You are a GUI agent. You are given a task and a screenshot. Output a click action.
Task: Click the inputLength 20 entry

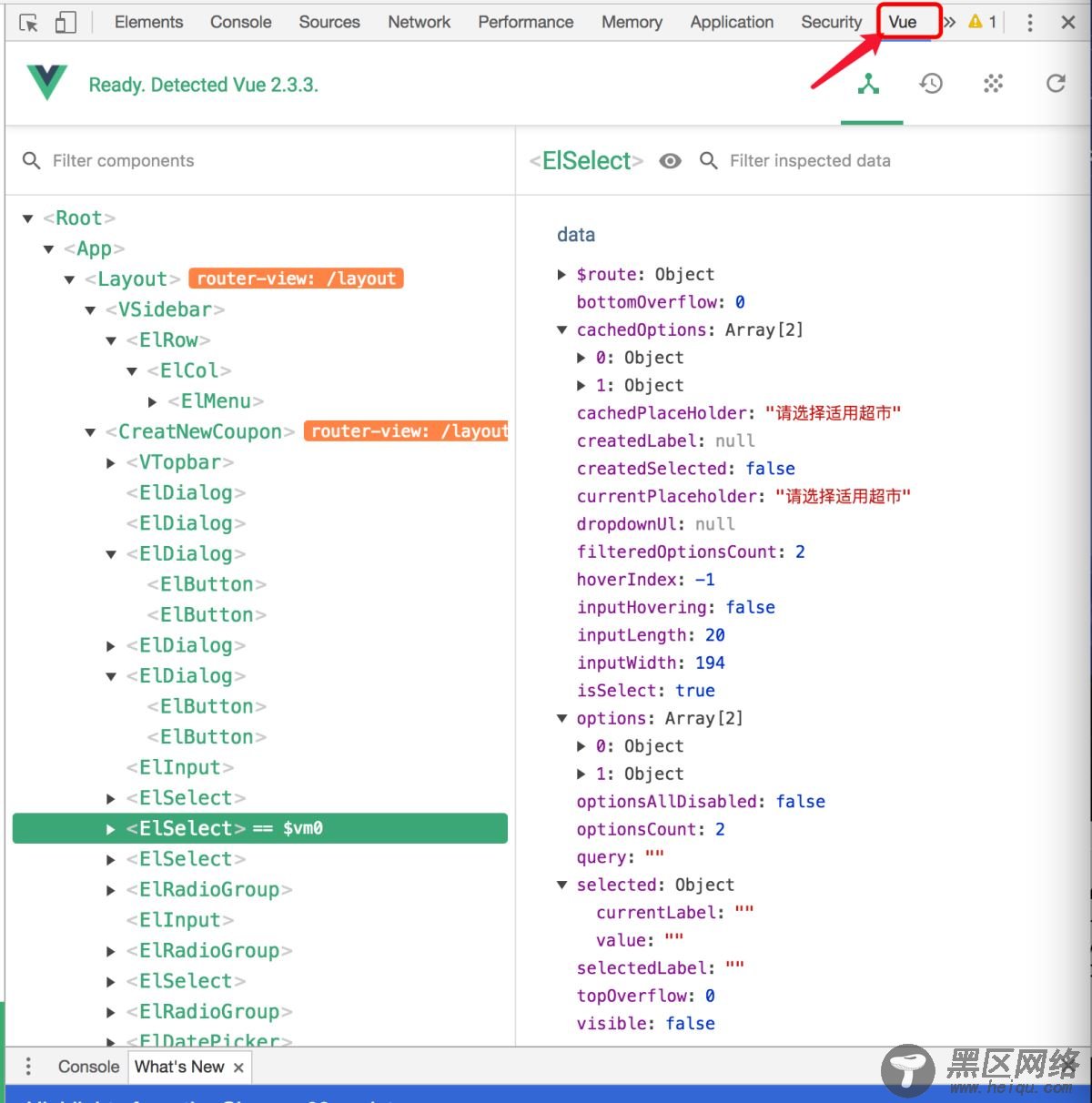click(x=651, y=635)
